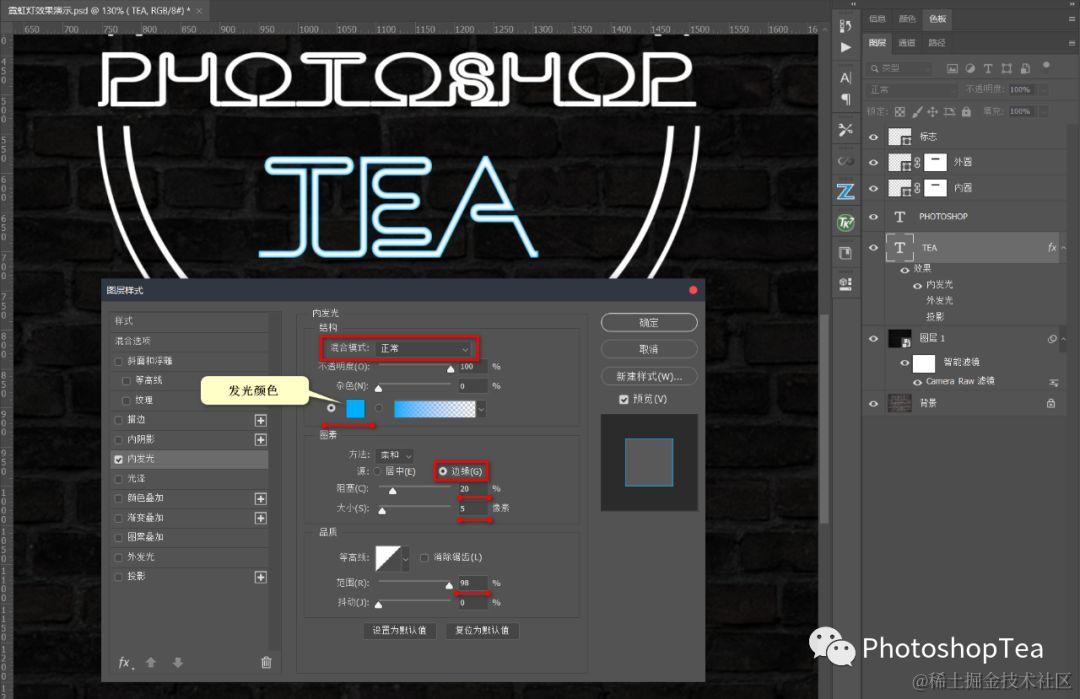Click lock transparent pixels icon
This screenshot has height=699, width=1080.
tap(900, 112)
